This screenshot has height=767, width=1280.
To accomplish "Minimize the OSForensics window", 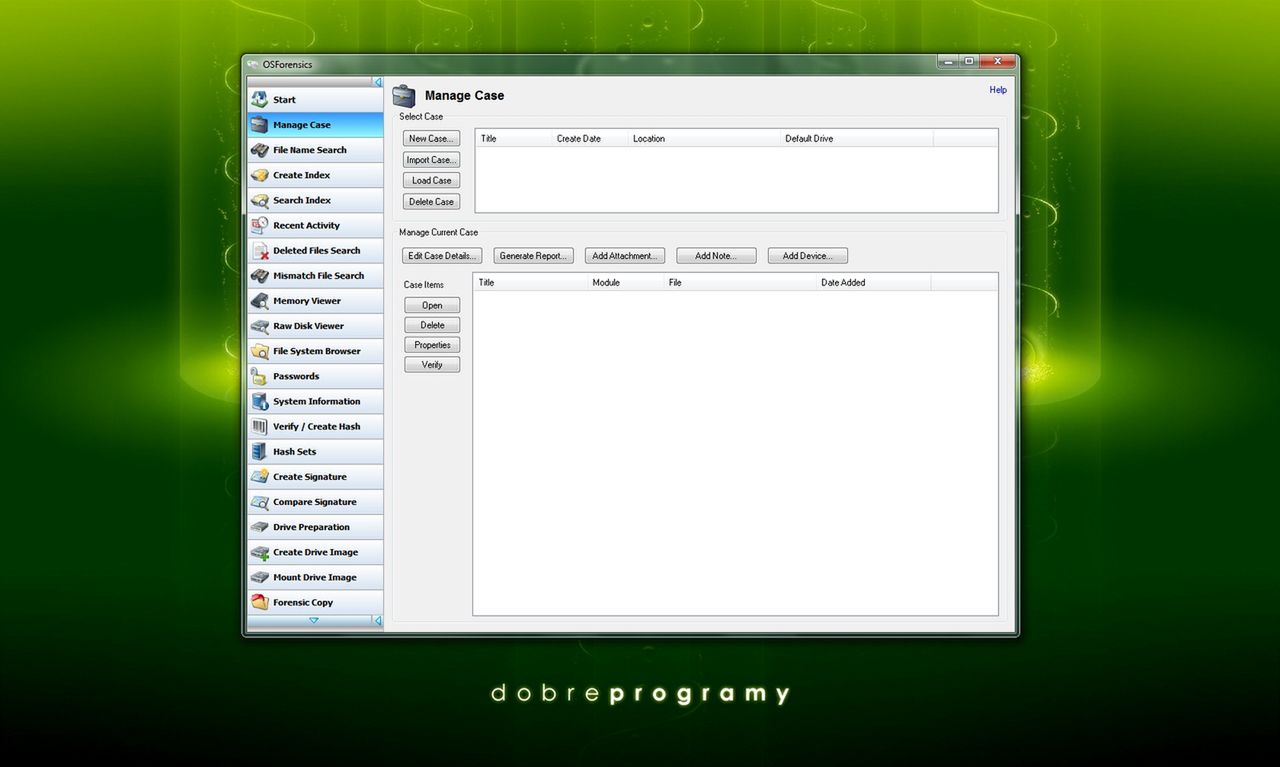I will (948, 62).
